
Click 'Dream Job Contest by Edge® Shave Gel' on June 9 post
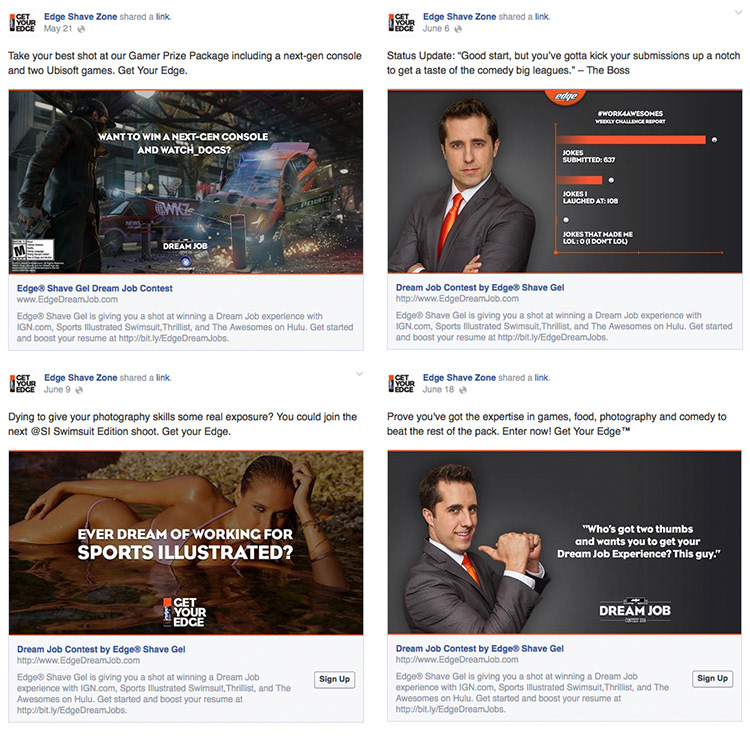point(101,649)
